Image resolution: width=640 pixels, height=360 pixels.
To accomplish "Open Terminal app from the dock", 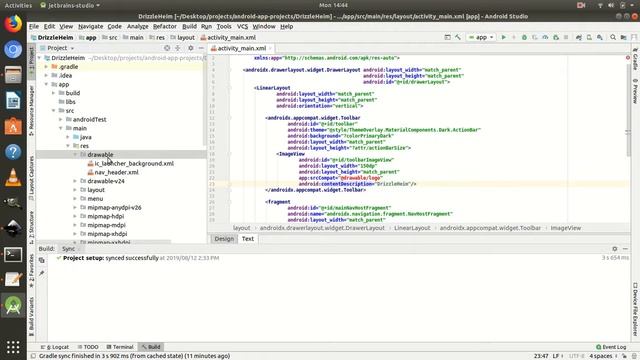I will [x=13, y=254].
